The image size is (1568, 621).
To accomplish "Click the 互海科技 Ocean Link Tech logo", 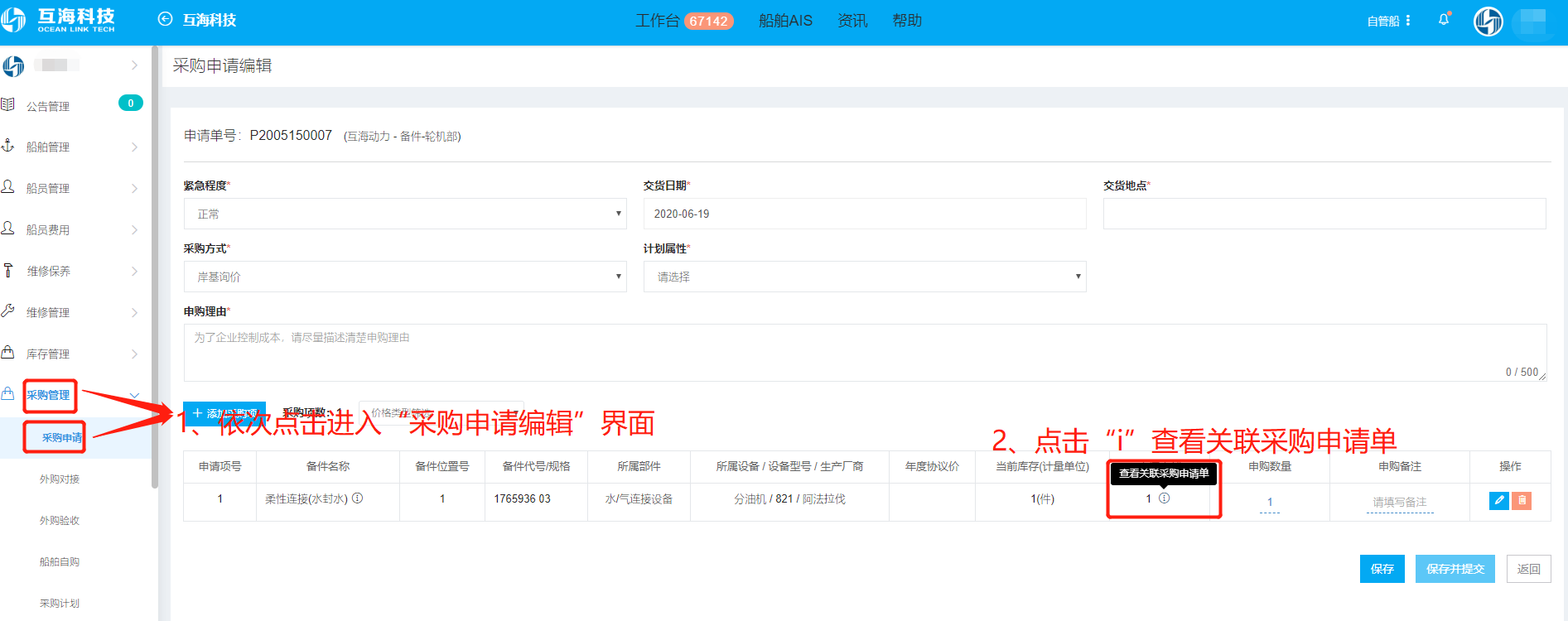I will click(58, 20).
